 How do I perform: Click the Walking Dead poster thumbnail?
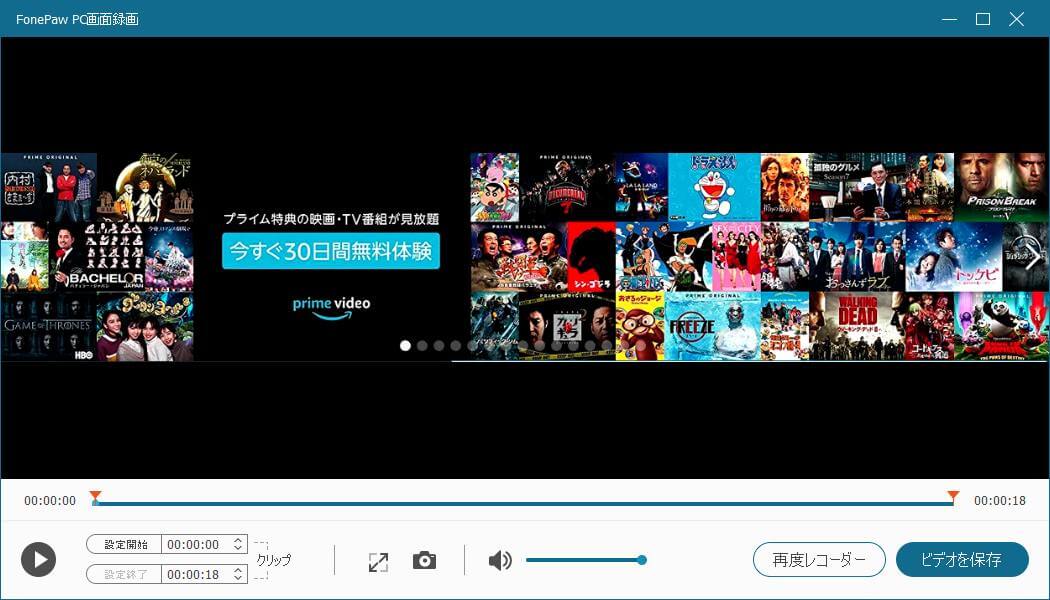pyautogui.click(x=857, y=326)
